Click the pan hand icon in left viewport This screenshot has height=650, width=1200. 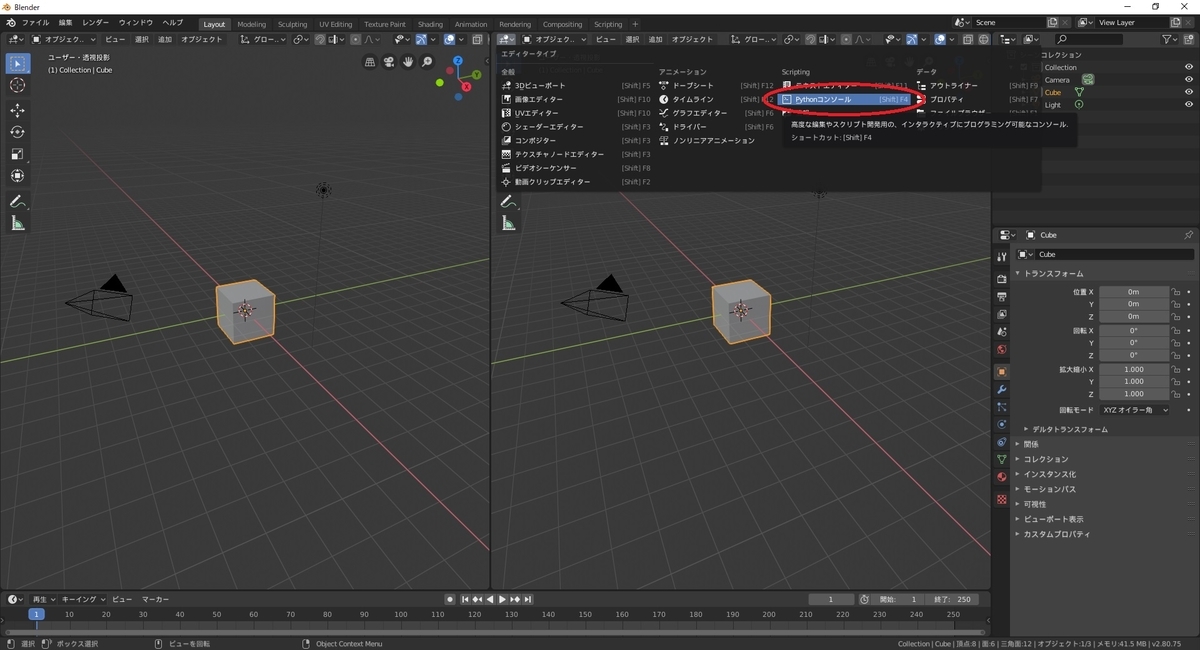pos(408,62)
